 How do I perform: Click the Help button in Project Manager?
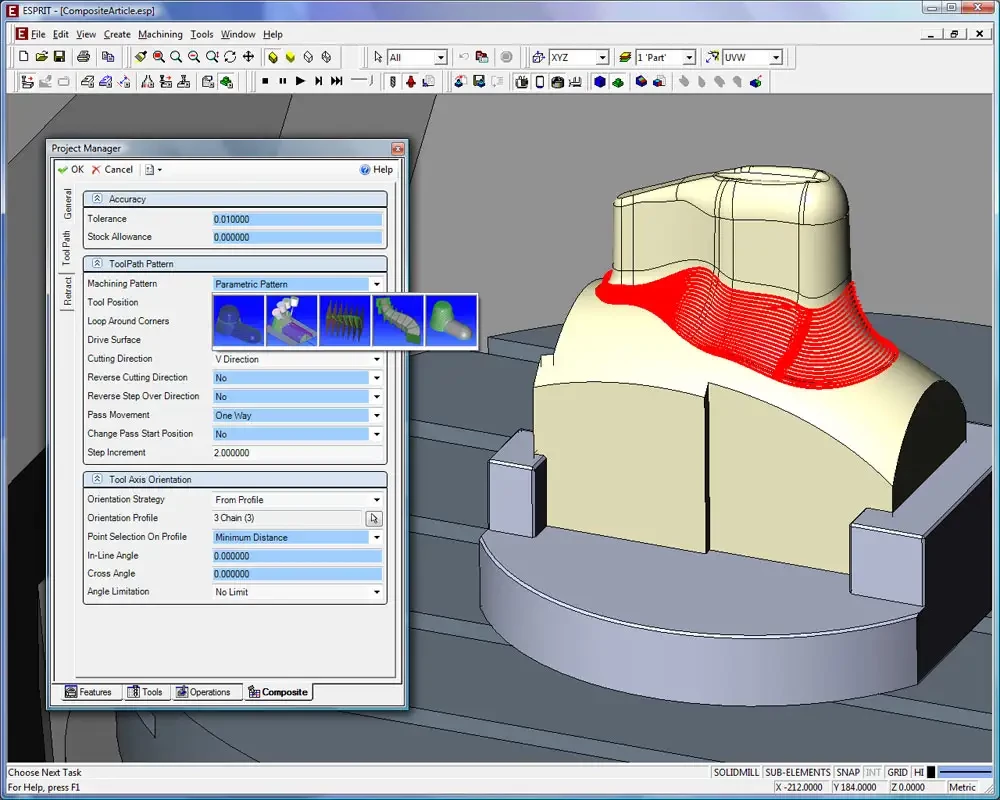pos(376,170)
